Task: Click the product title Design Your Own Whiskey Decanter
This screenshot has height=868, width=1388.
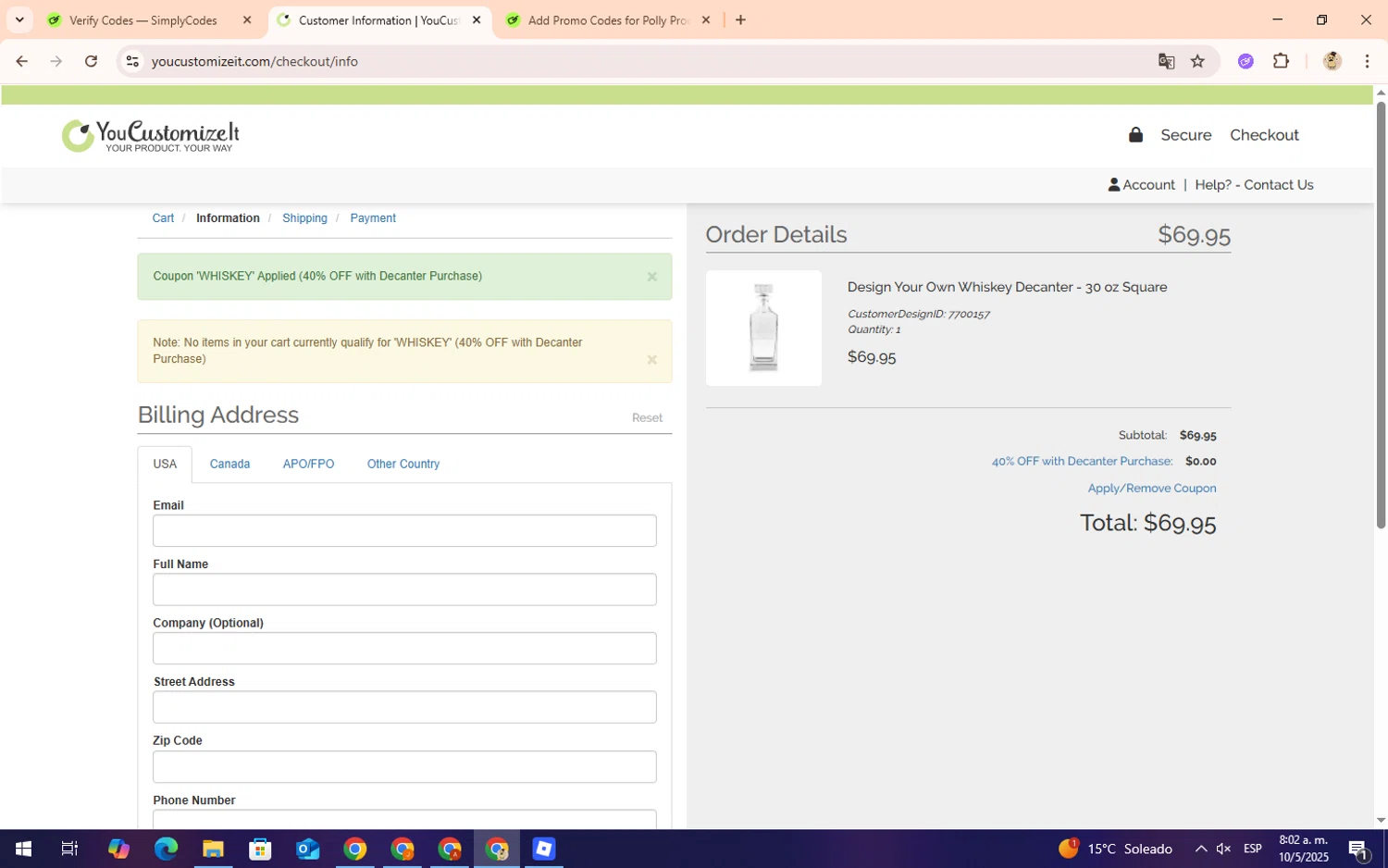Action: (1007, 287)
